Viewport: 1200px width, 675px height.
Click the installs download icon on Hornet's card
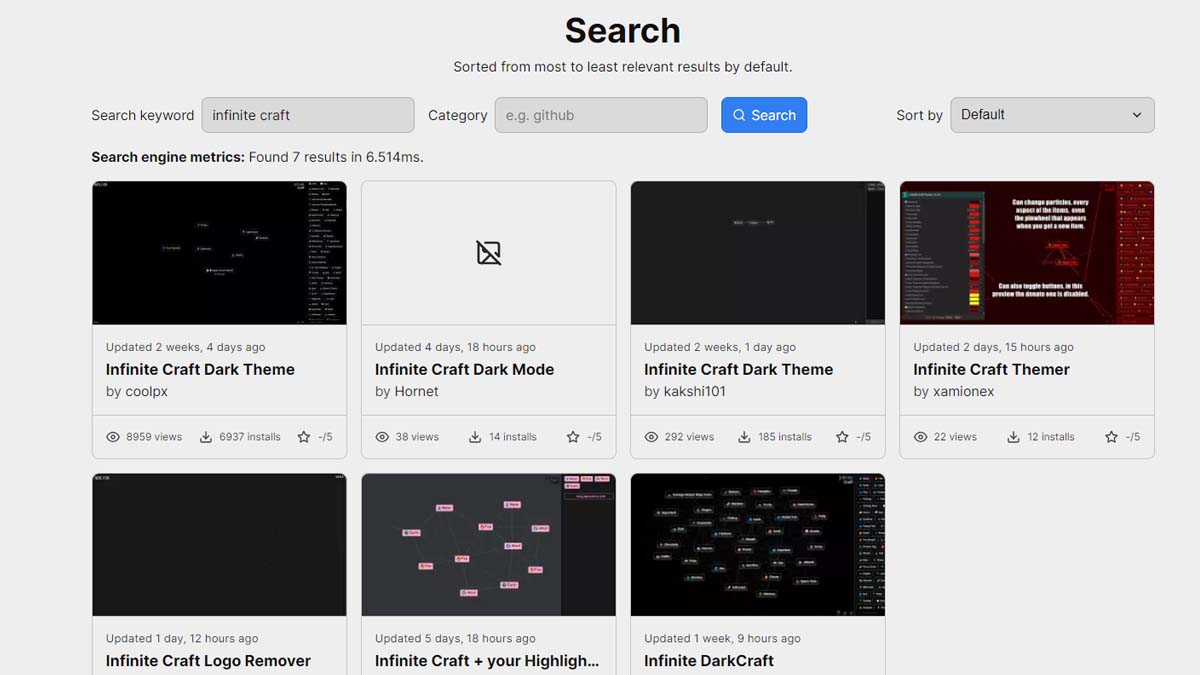pos(475,437)
